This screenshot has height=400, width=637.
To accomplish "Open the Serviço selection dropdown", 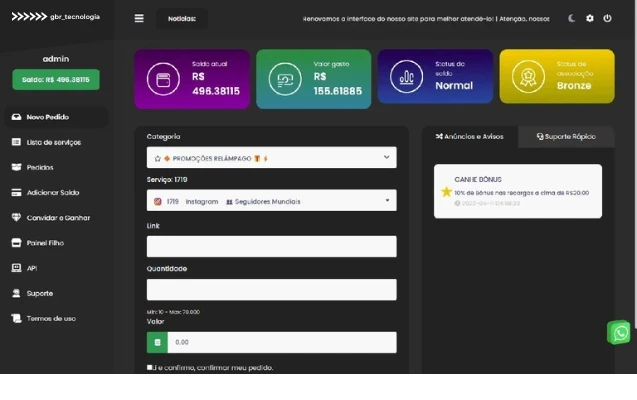I will click(x=271, y=201).
